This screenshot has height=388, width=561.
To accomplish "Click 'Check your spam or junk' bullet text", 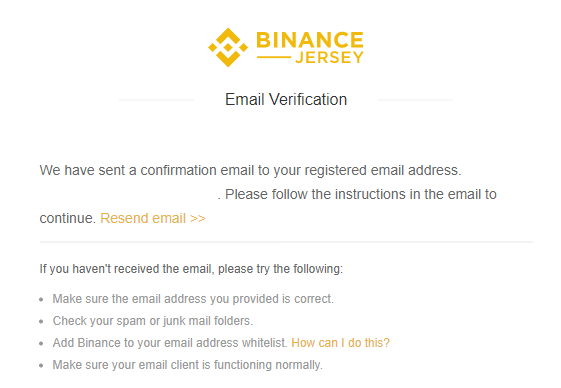I will 153,321.
